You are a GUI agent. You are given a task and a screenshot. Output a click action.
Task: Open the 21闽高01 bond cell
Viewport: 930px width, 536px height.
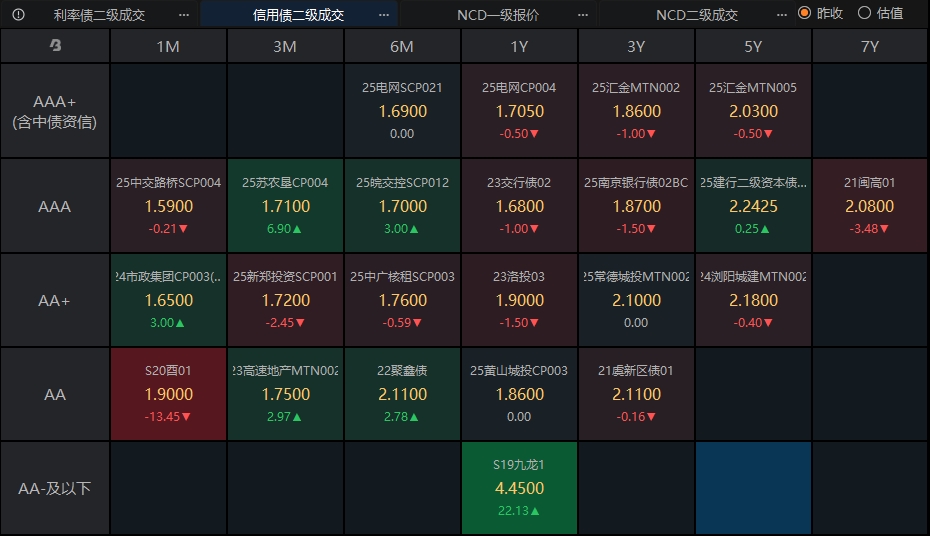coord(870,206)
